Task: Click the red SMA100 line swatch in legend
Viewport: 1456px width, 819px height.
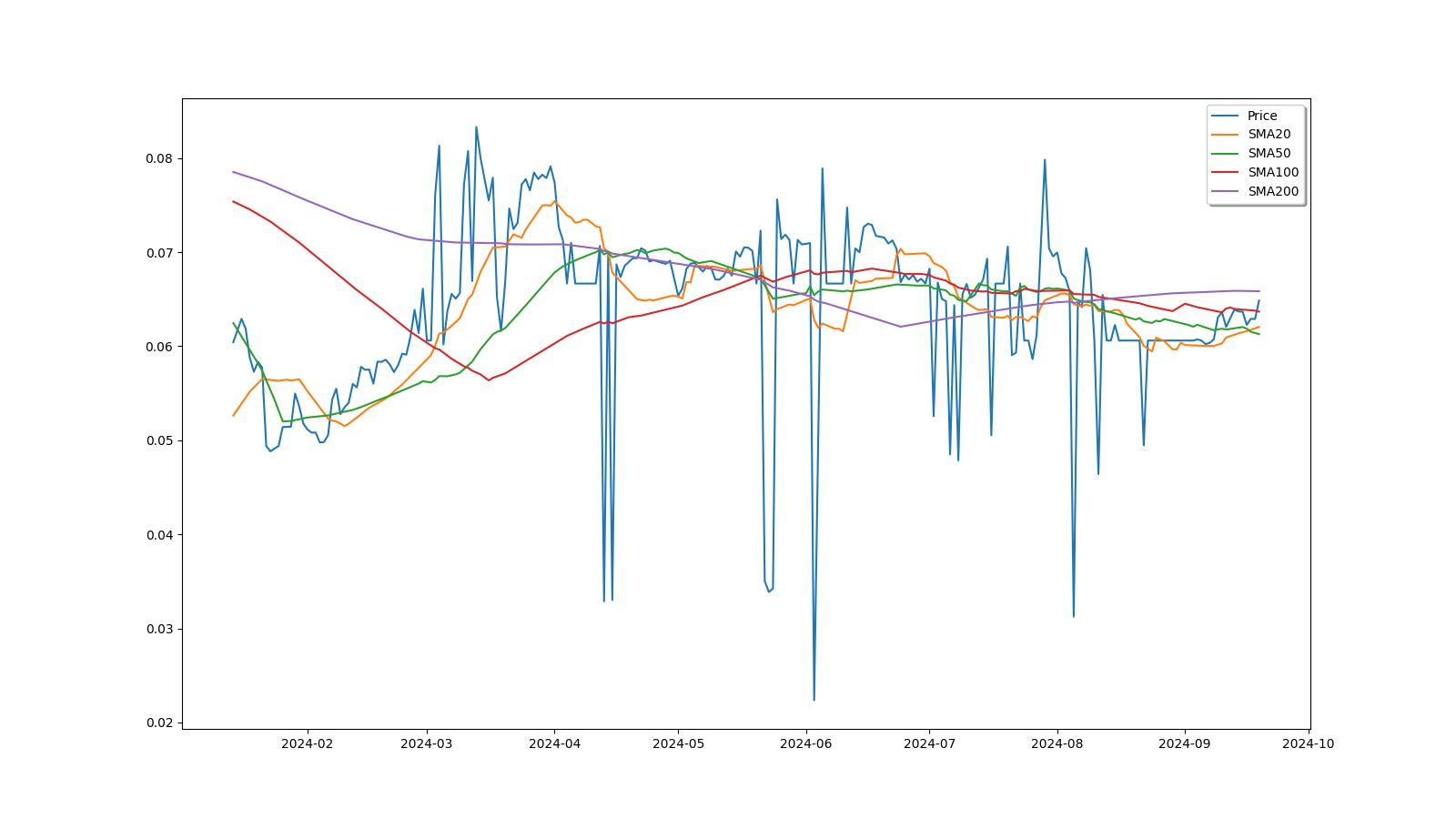Action: (x=1226, y=173)
